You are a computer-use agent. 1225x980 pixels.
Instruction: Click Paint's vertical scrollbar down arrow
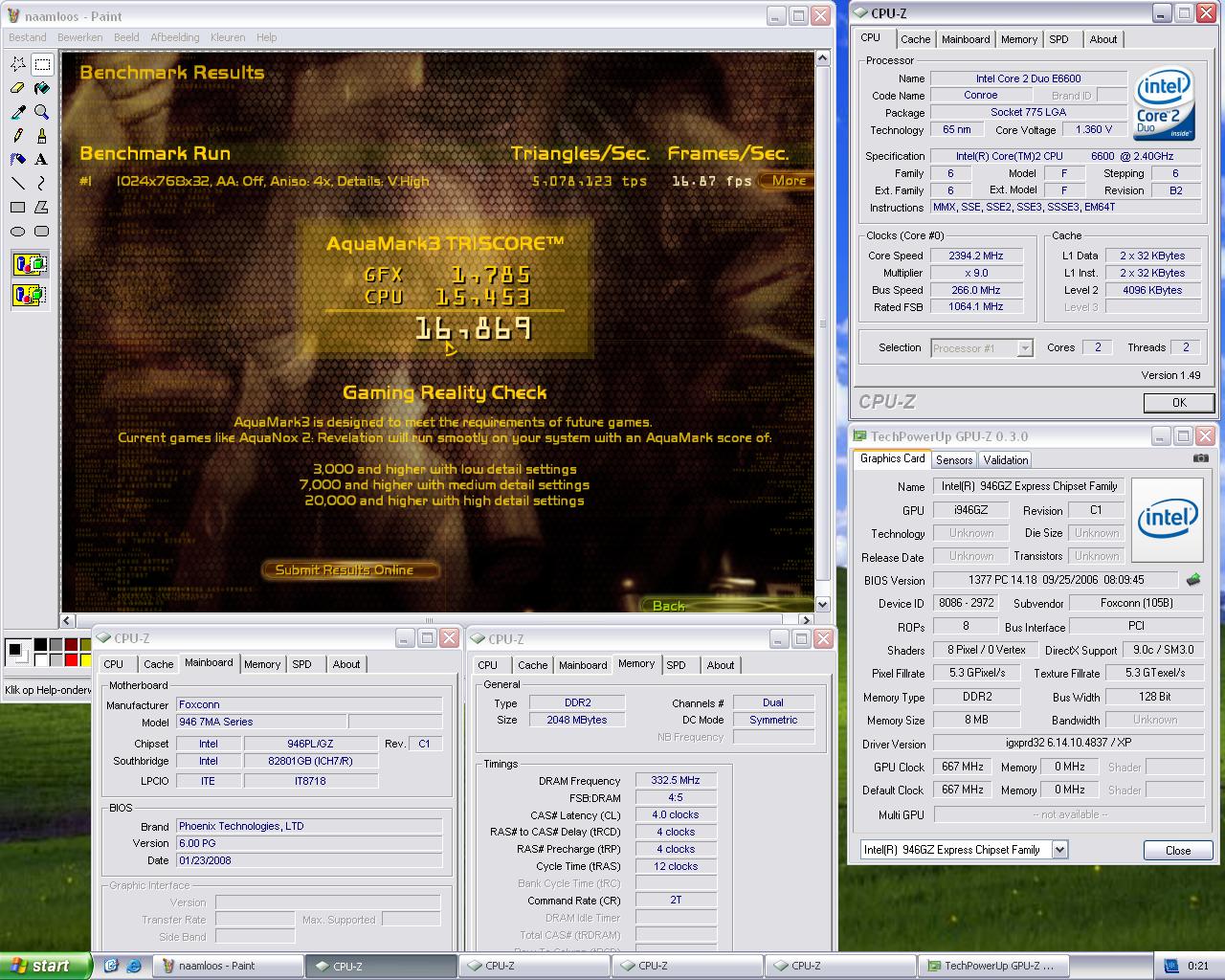pos(822,604)
